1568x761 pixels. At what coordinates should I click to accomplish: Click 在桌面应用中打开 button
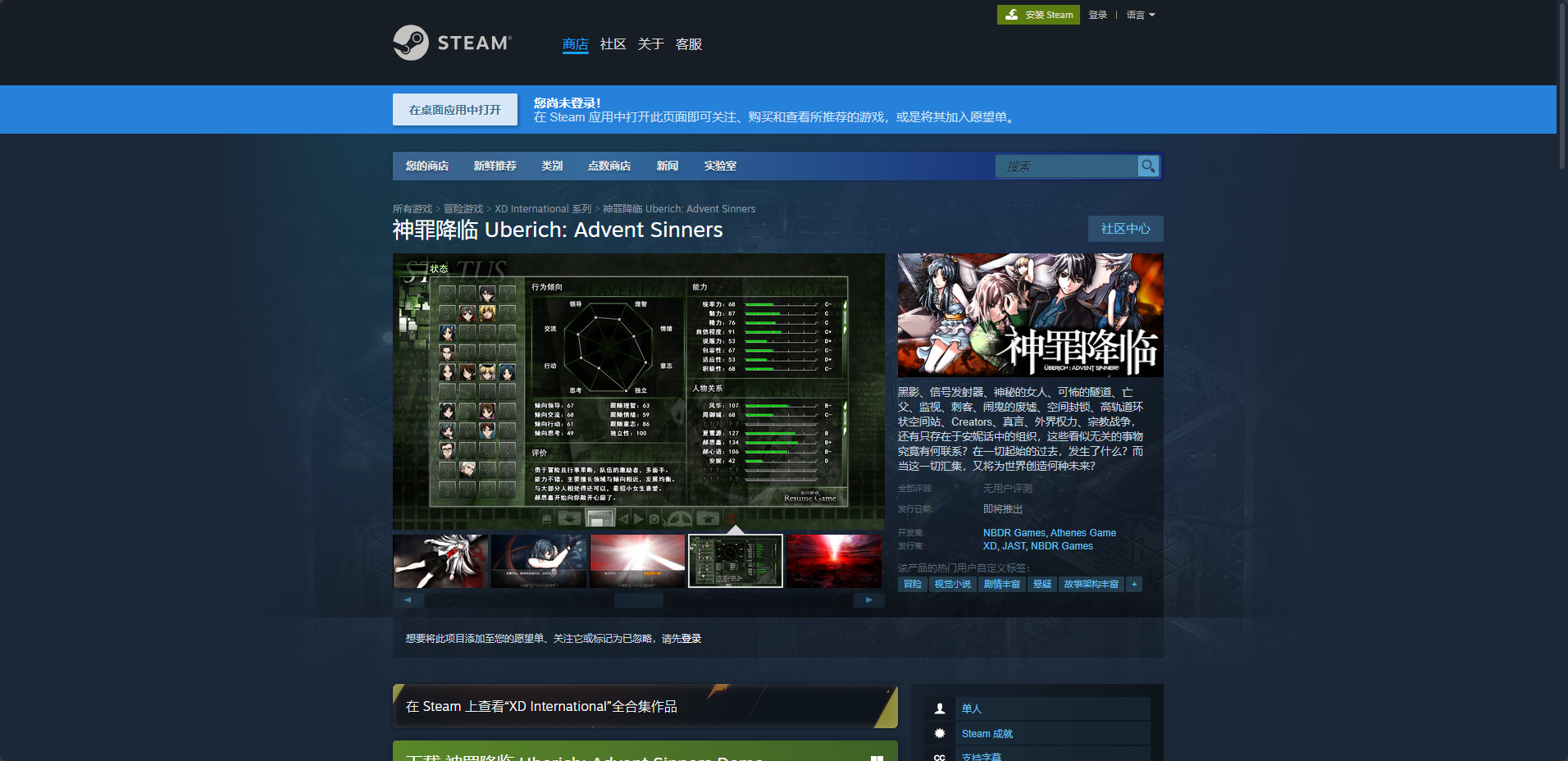pos(455,110)
